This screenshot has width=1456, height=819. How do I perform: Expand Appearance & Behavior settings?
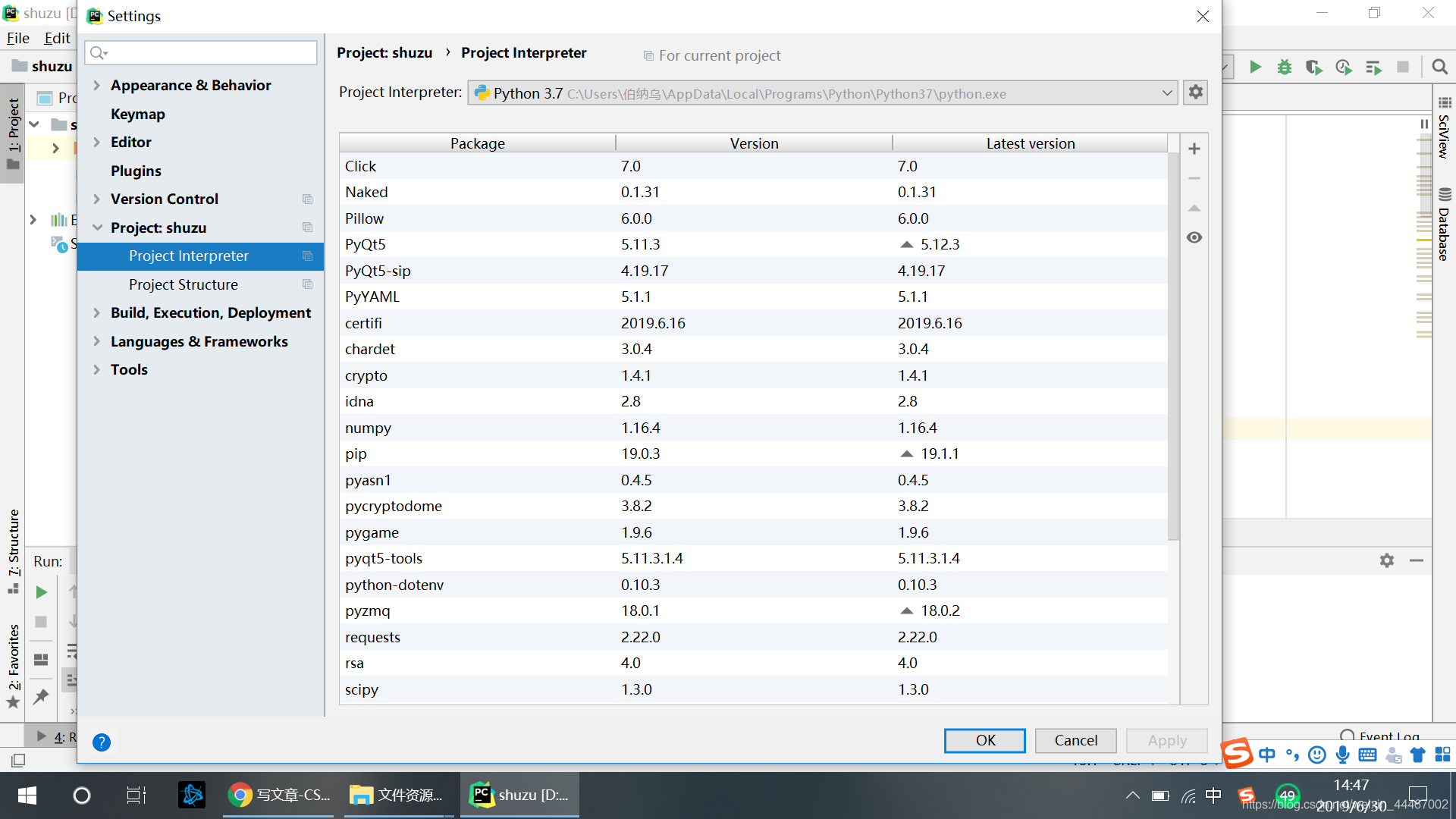96,85
